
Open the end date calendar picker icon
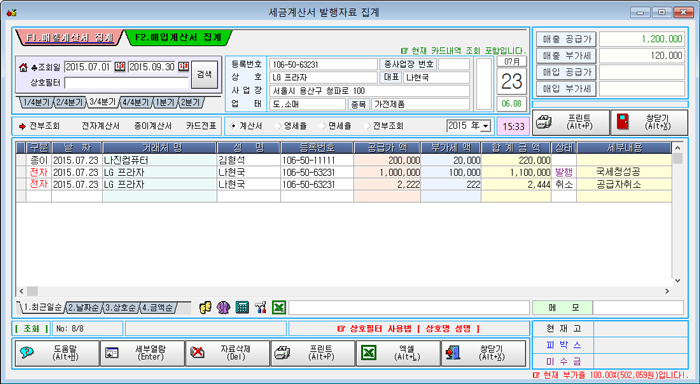pos(183,67)
